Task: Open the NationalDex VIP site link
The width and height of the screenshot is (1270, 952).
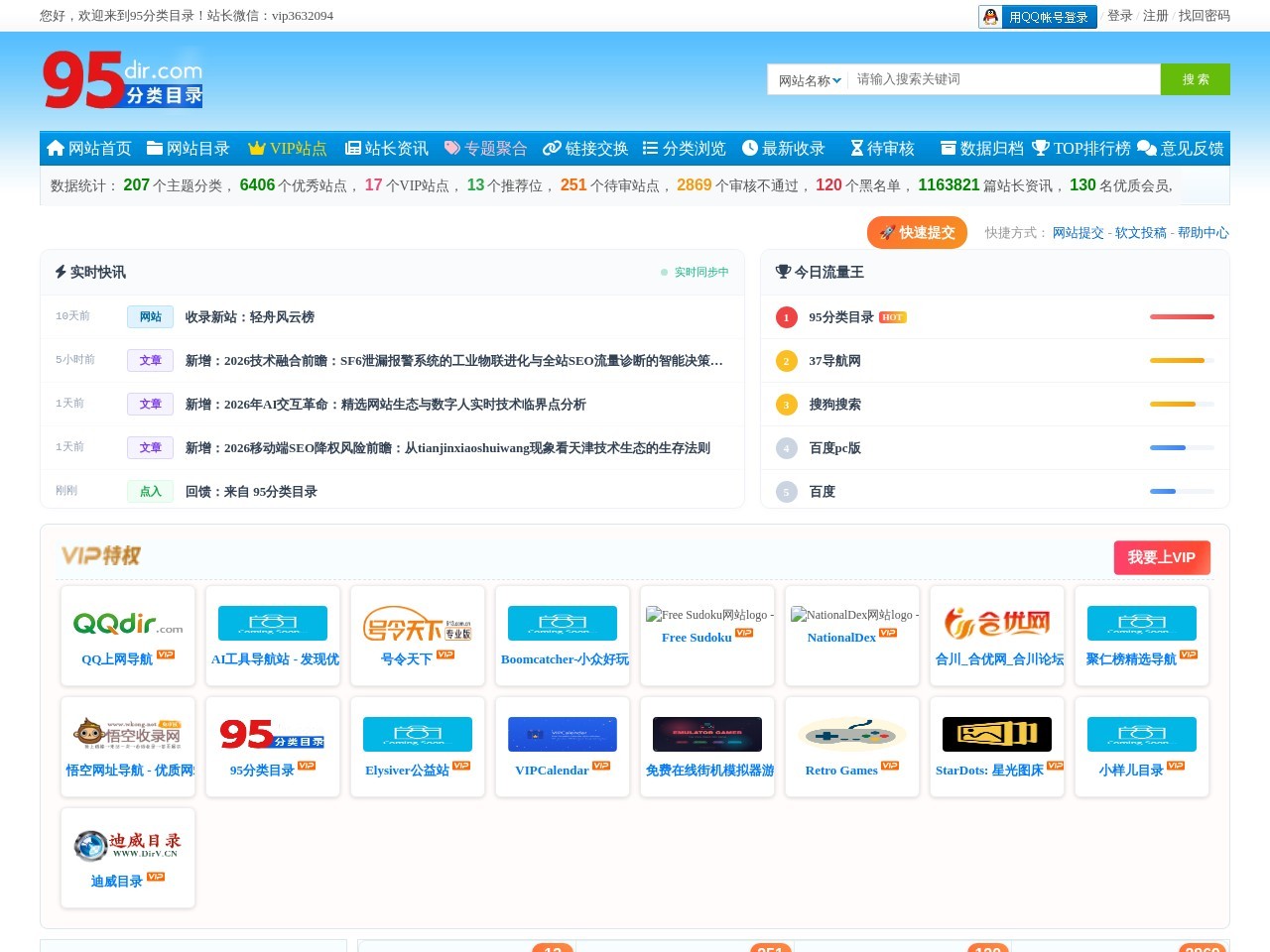Action: point(841,638)
